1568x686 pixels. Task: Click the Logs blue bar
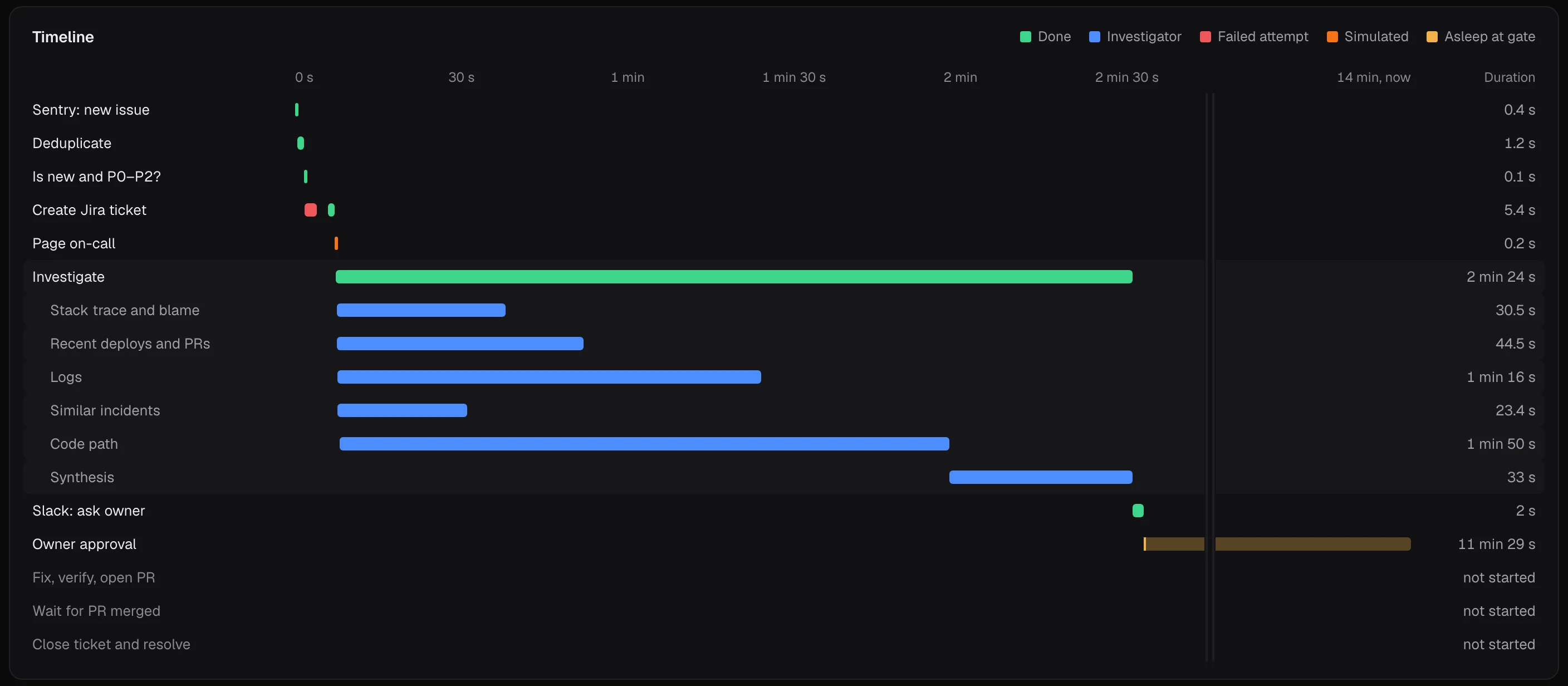pyautogui.click(x=549, y=377)
